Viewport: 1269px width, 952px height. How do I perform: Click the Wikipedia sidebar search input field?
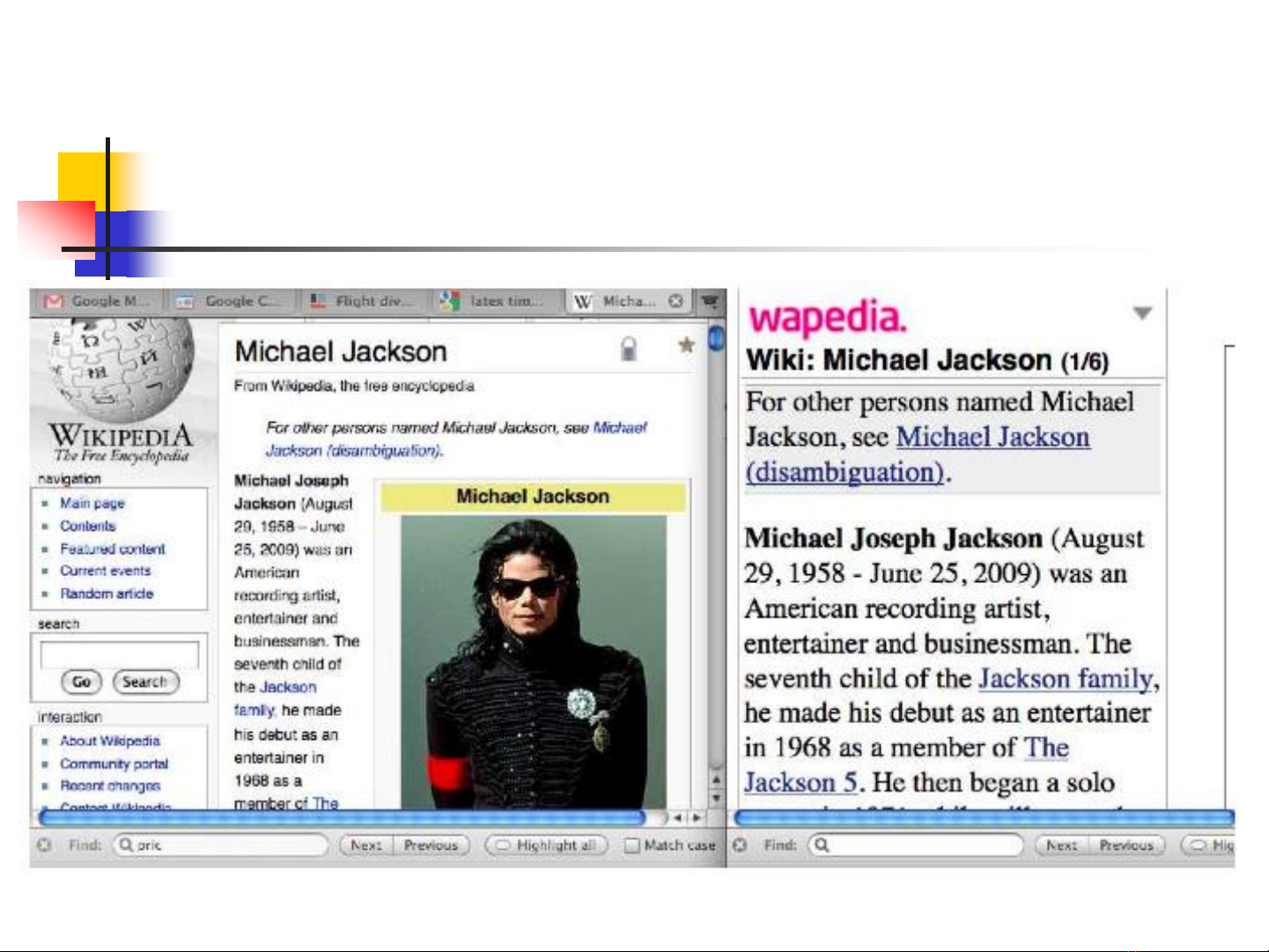pos(120,654)
